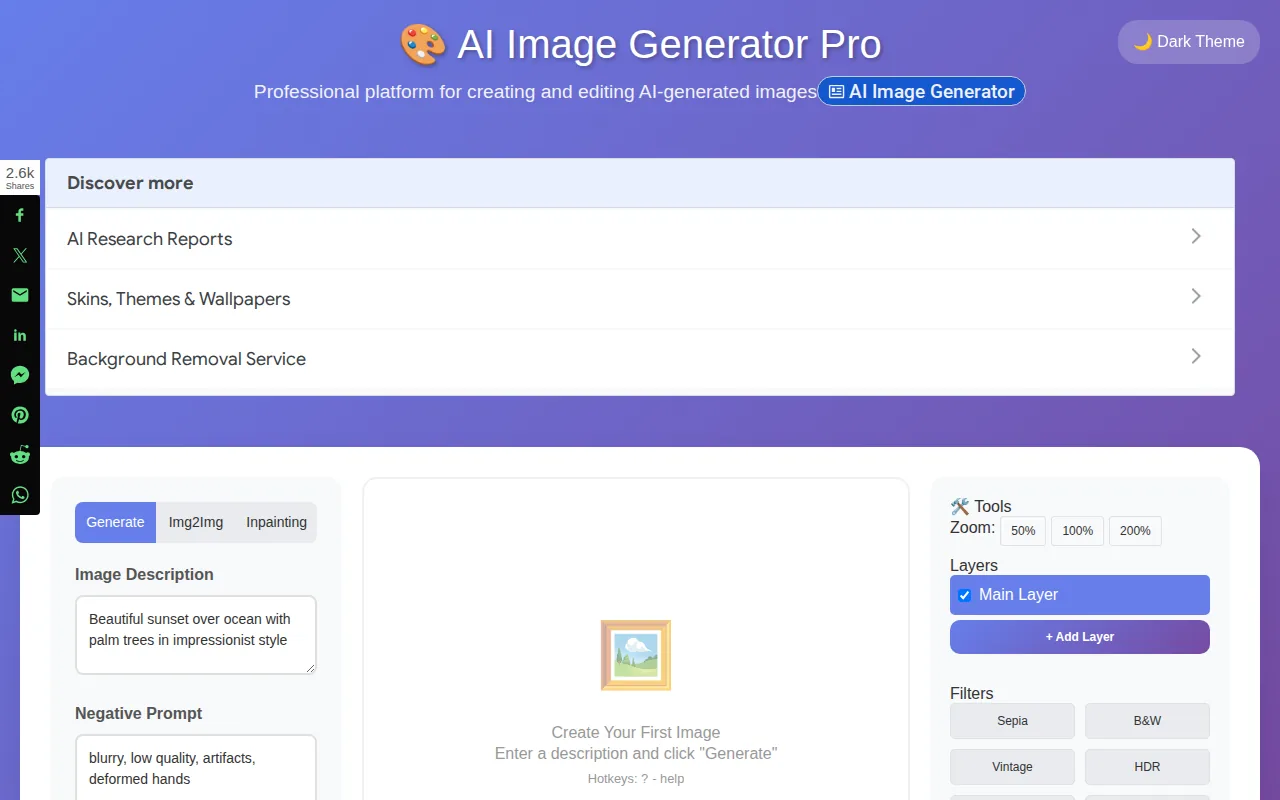Select the Generate tab
This screenshot has height=800, width=1280.
pyautogui.click(x=115, y=522)
